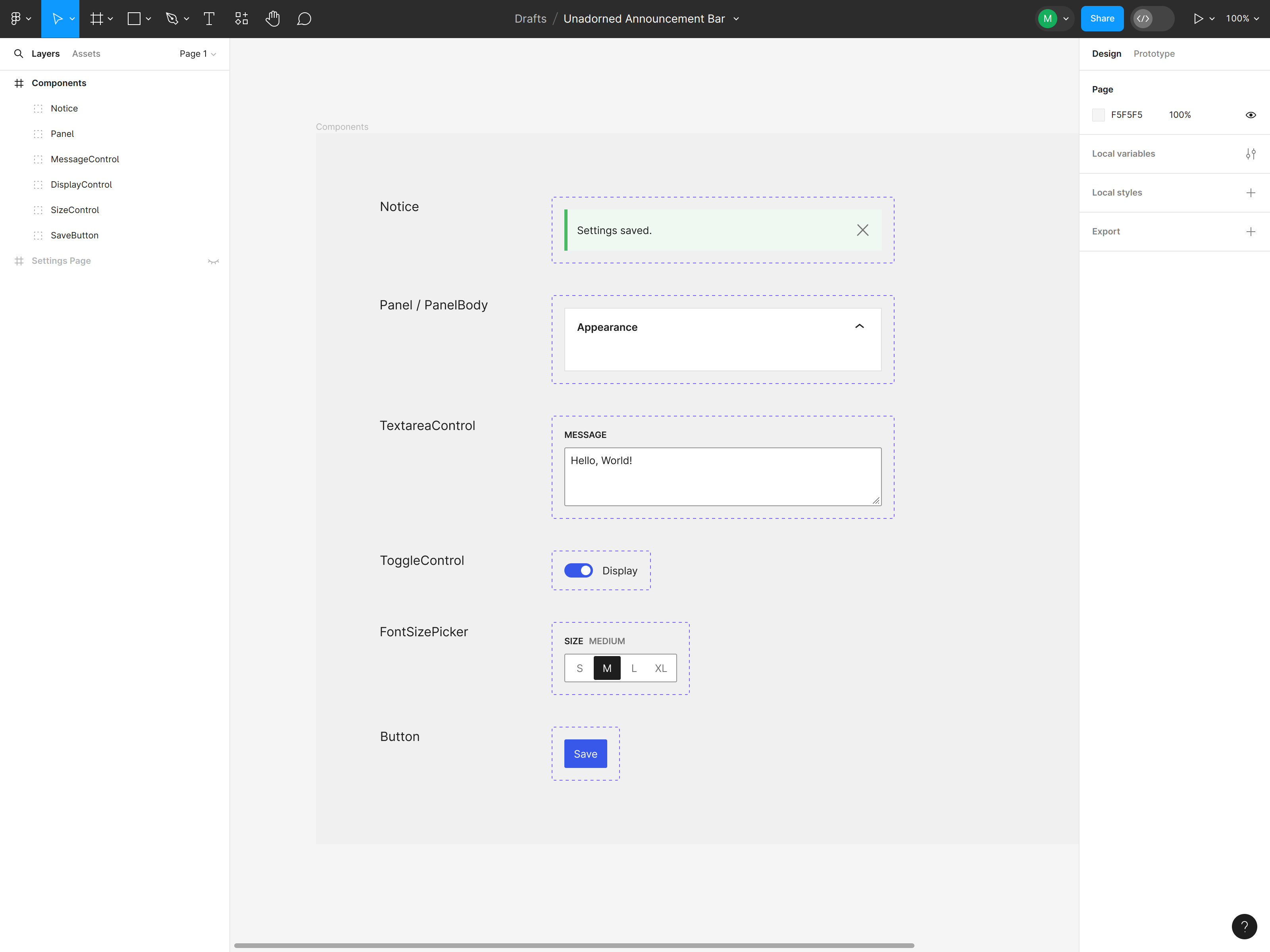Select the Frame tool
Viewport: 1270px width, 952px height.
pos(96,19)
